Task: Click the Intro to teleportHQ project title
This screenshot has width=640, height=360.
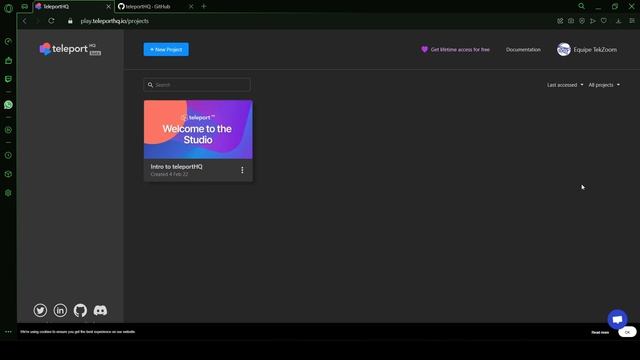Action: click(x=176, y=167)
